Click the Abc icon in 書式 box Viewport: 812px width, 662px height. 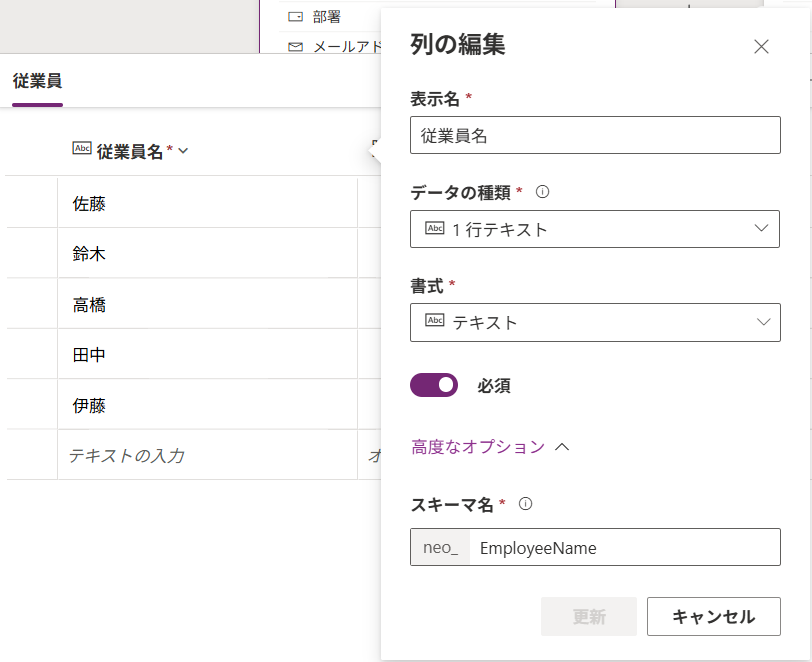coord(435,321)
